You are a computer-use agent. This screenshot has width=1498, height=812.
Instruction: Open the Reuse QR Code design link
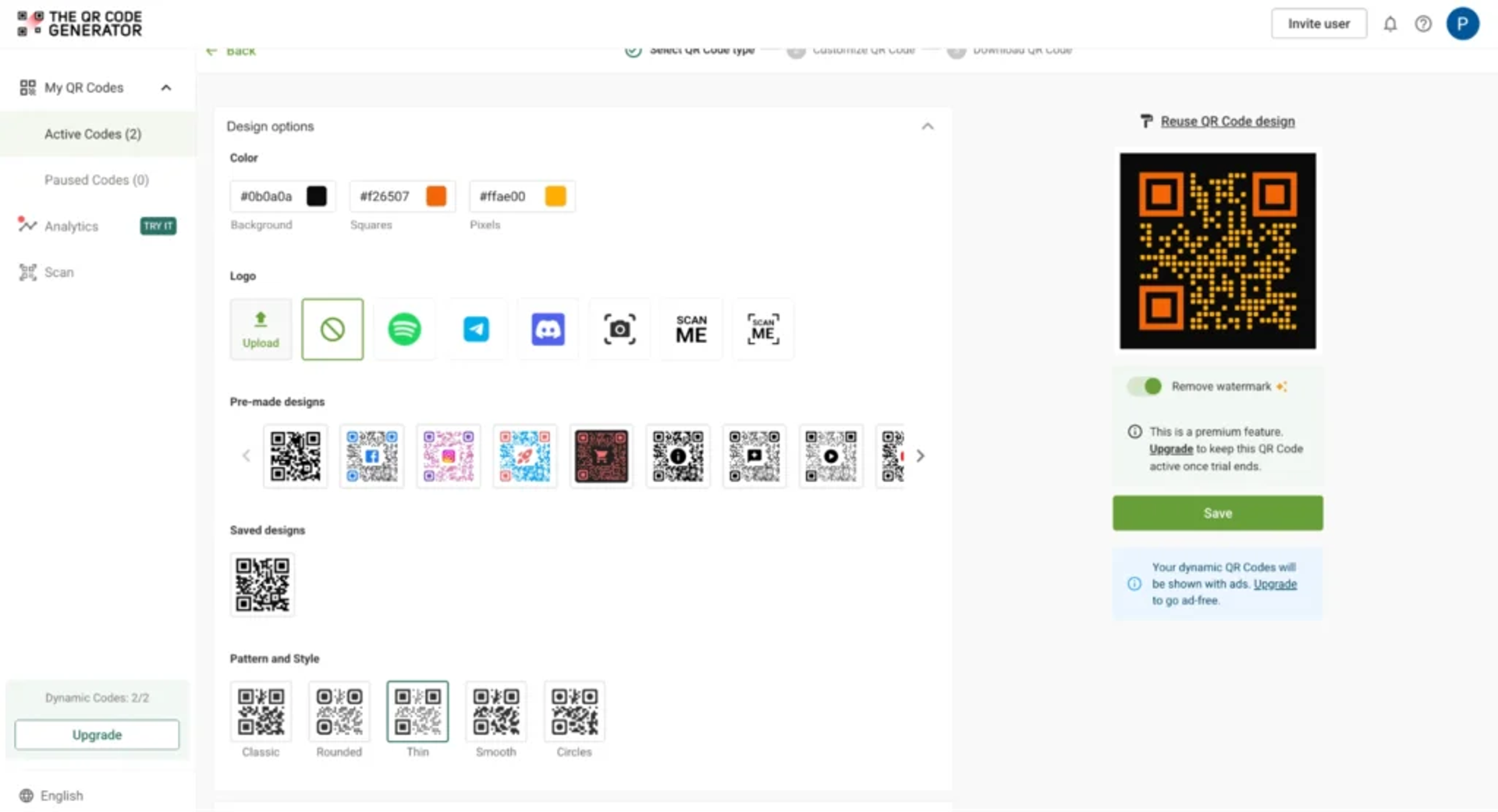[1227, 121]
